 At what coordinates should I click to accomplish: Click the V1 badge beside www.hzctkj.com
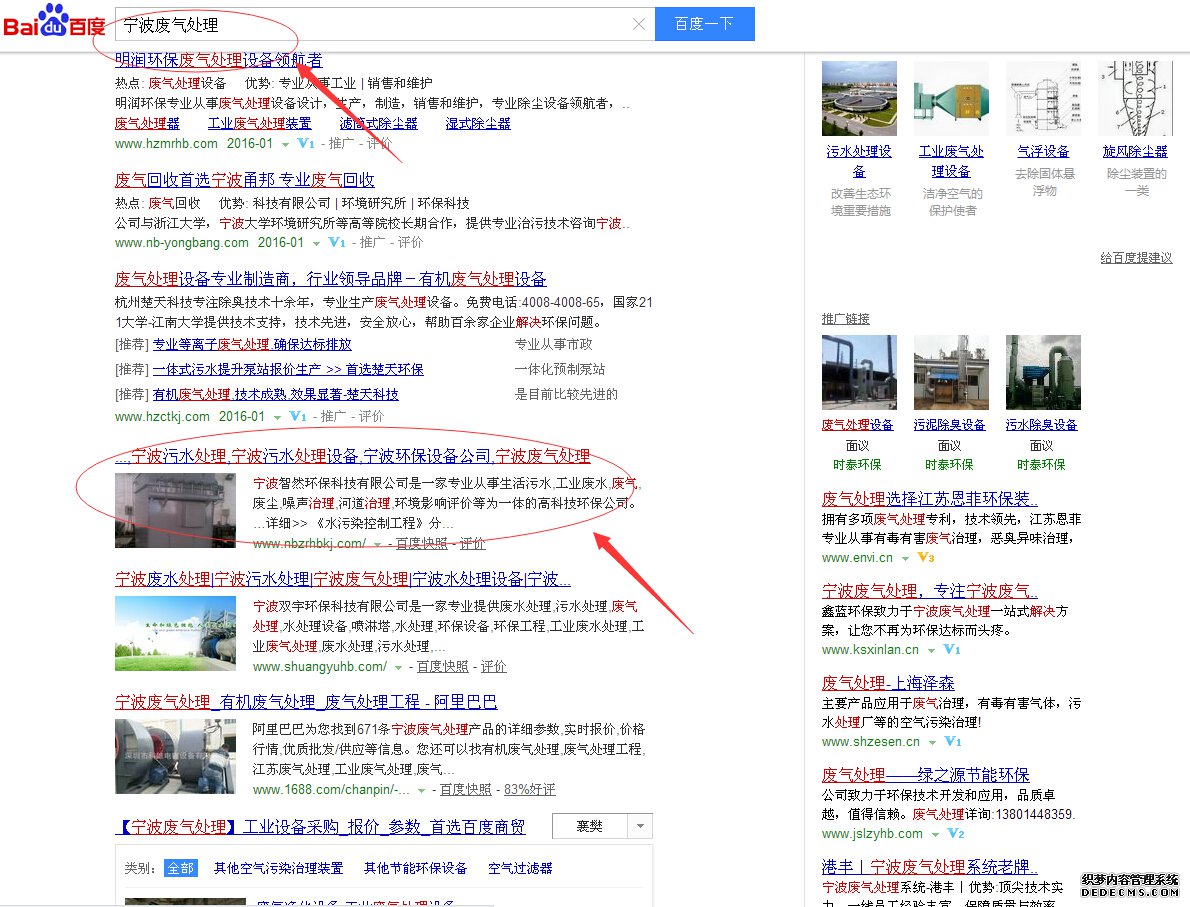(298, 417)
